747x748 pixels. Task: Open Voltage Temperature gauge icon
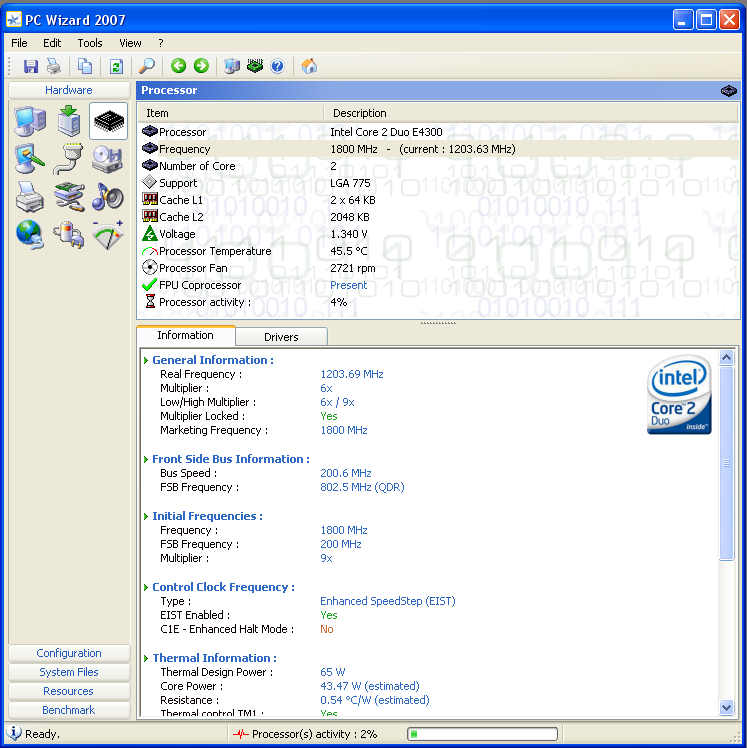(x=108, y=235)
